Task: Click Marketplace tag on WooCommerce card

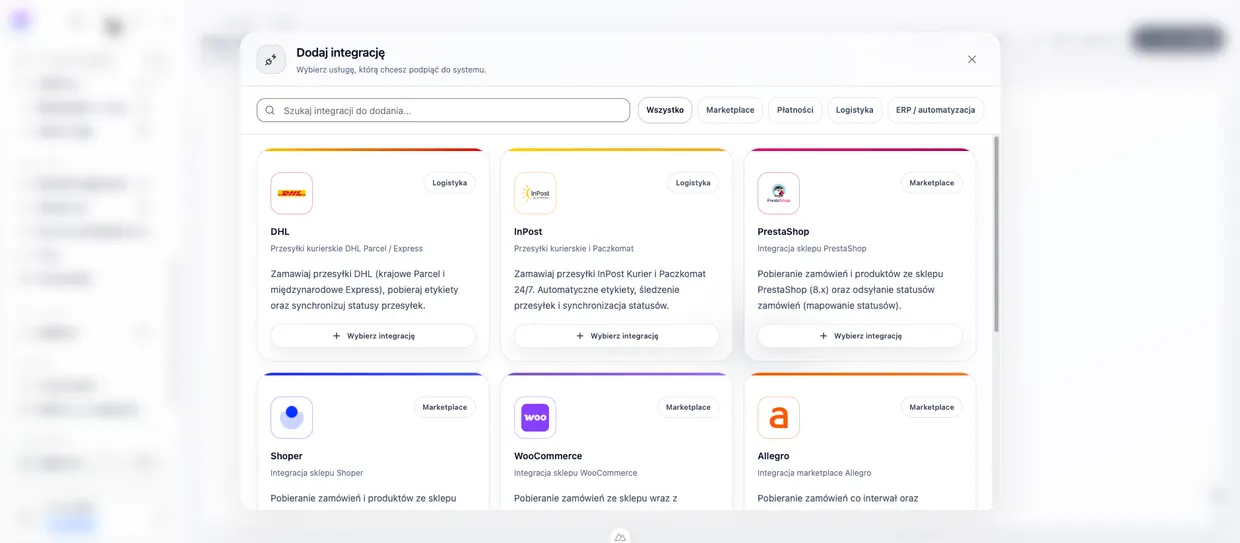Action: pyautogui.click(x=688, y=407)
